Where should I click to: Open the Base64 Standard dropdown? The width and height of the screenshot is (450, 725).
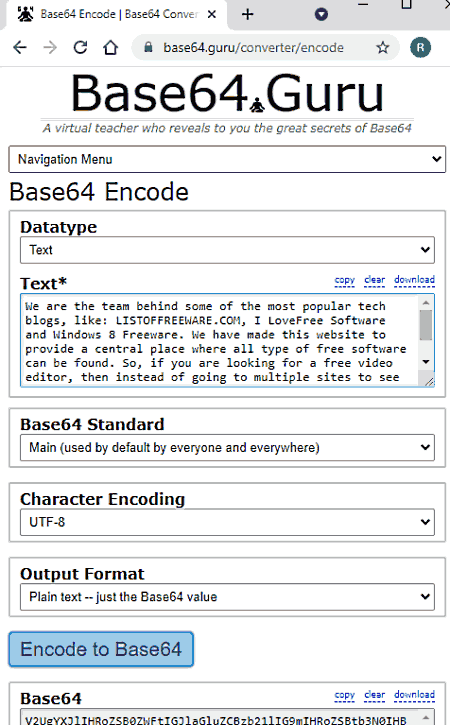tap(227, 448)
